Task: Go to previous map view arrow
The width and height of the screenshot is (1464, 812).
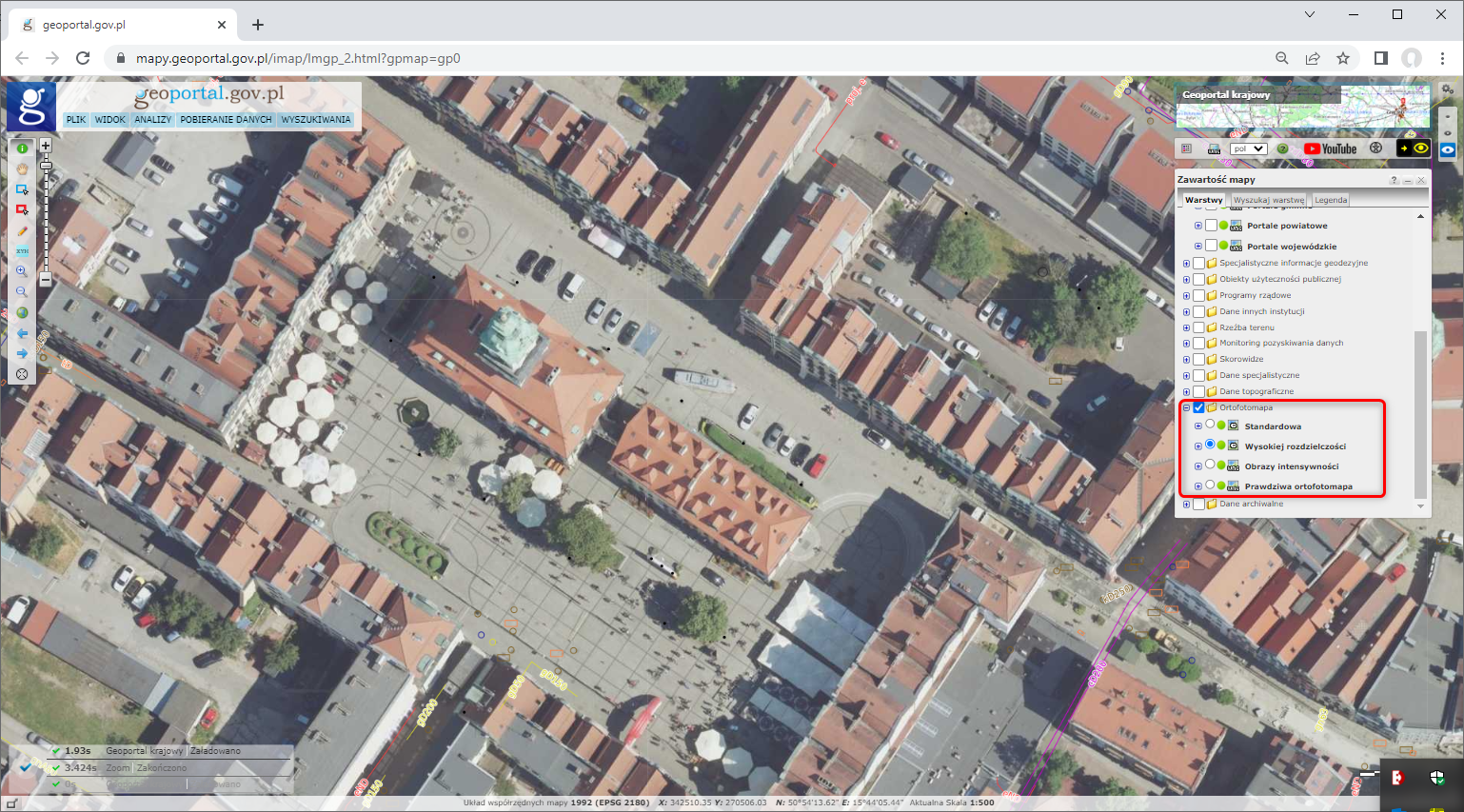Action: 22,333
